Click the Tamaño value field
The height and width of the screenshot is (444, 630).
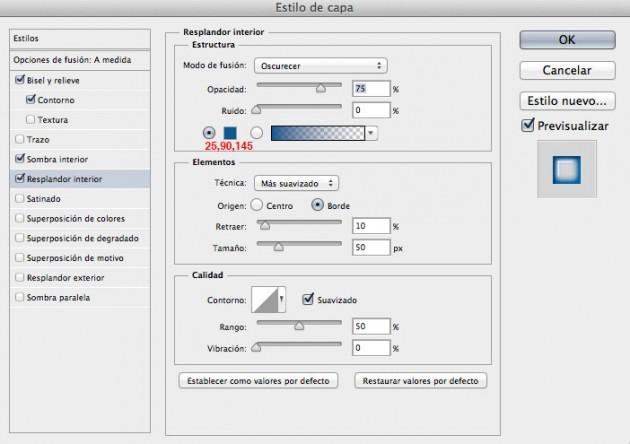pyautogui.click(x=371, y=247)
